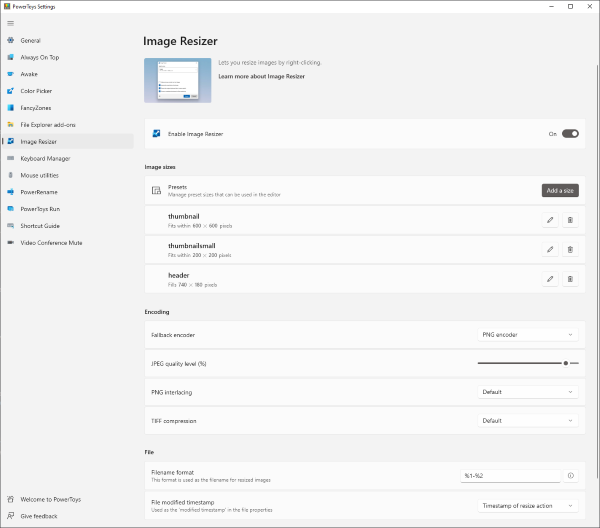Open the Video Conference Mute page
This screenshot has width=600, height=528.
[68, 242]
